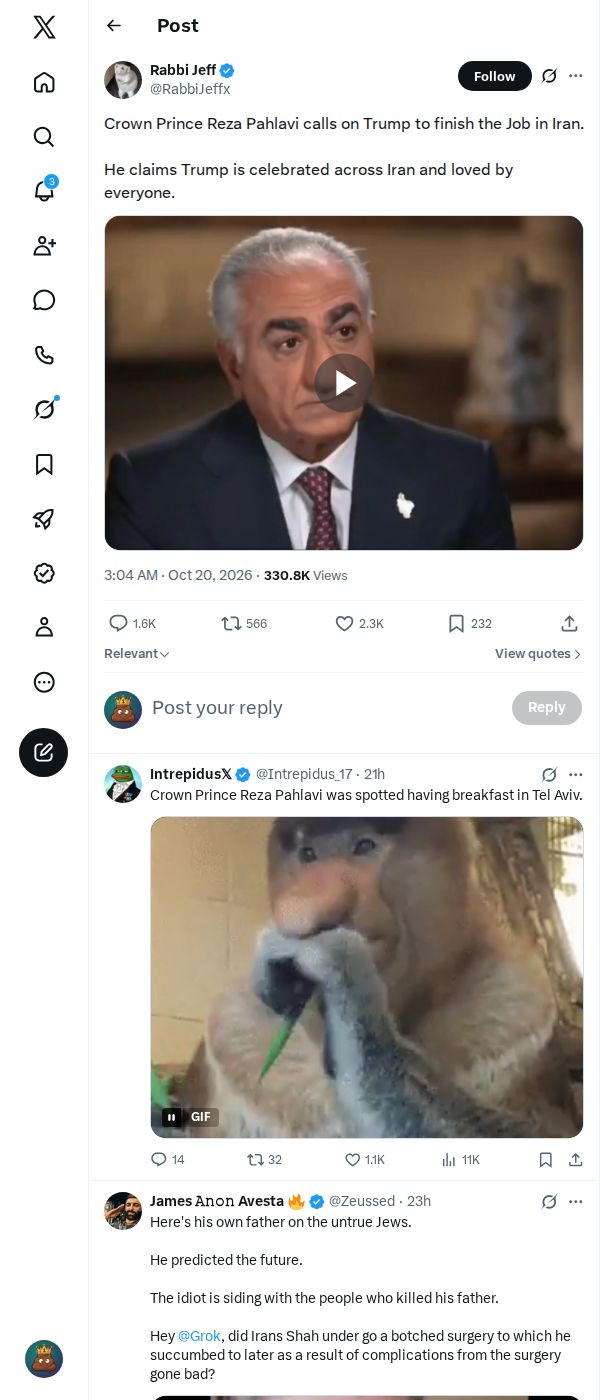Click the Post your reply field

324,708
